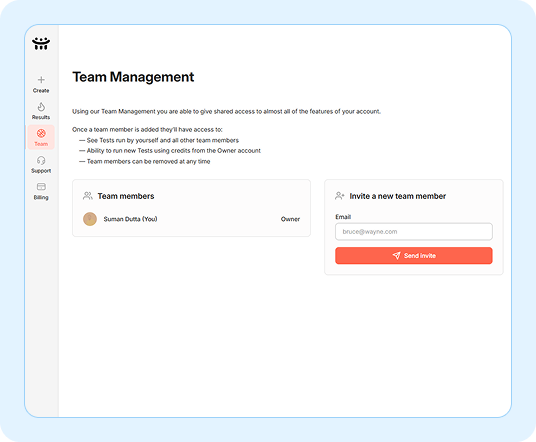Open Support via the headset icon
The image size is (536, 442).
coord(41,160)
